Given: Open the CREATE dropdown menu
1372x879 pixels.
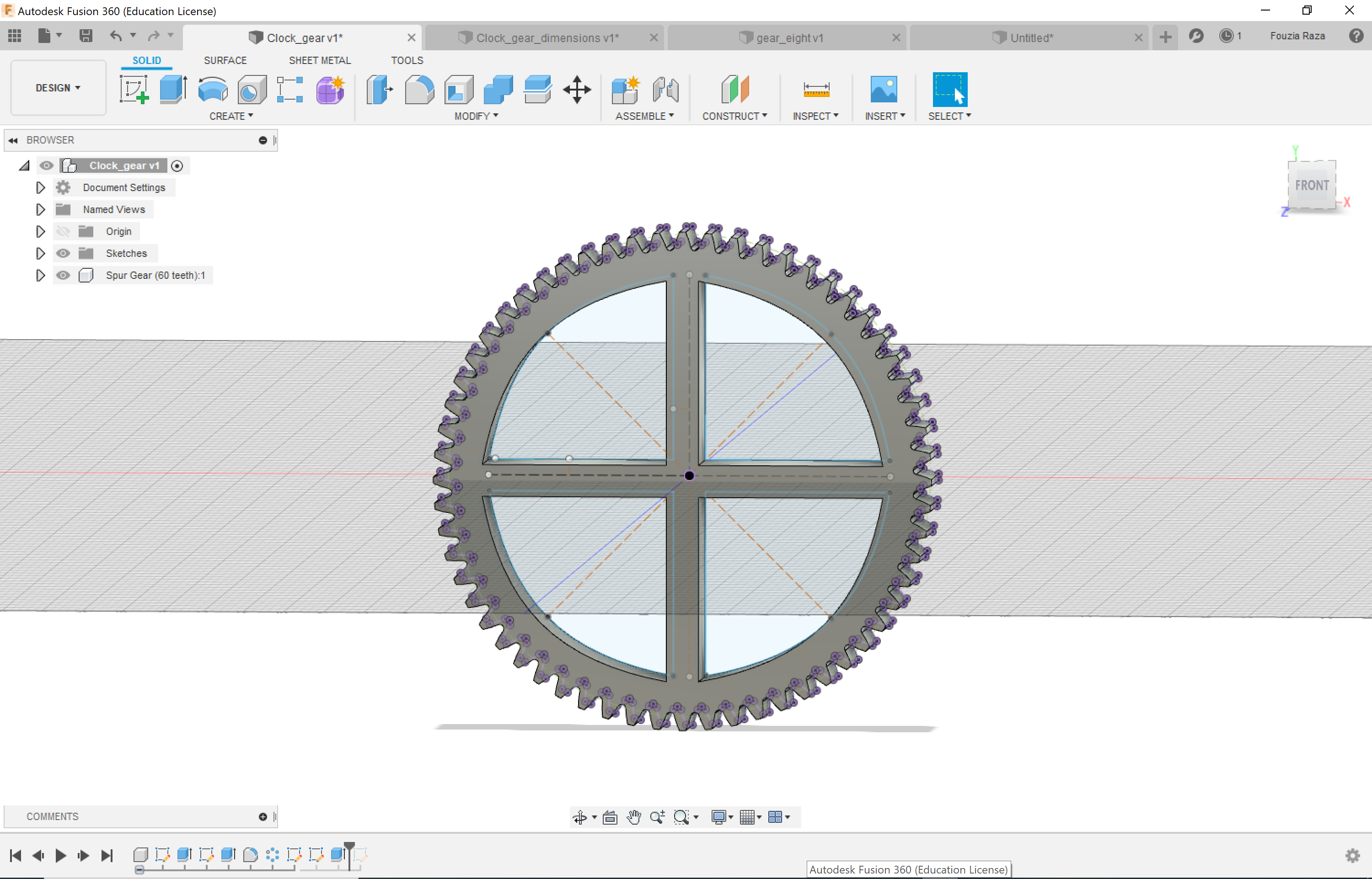Looking at the screenshot, I should (x=231, y=116).
